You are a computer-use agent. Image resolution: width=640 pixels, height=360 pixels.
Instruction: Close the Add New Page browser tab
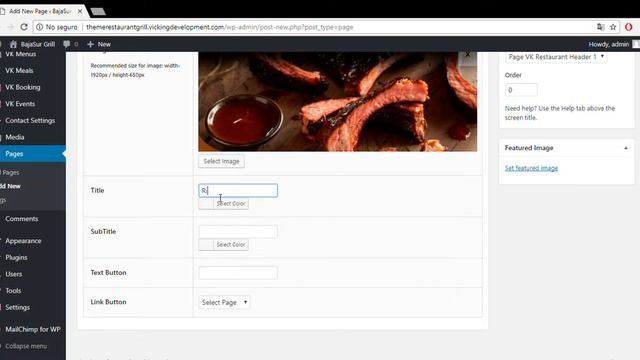[x=80, y=11]
